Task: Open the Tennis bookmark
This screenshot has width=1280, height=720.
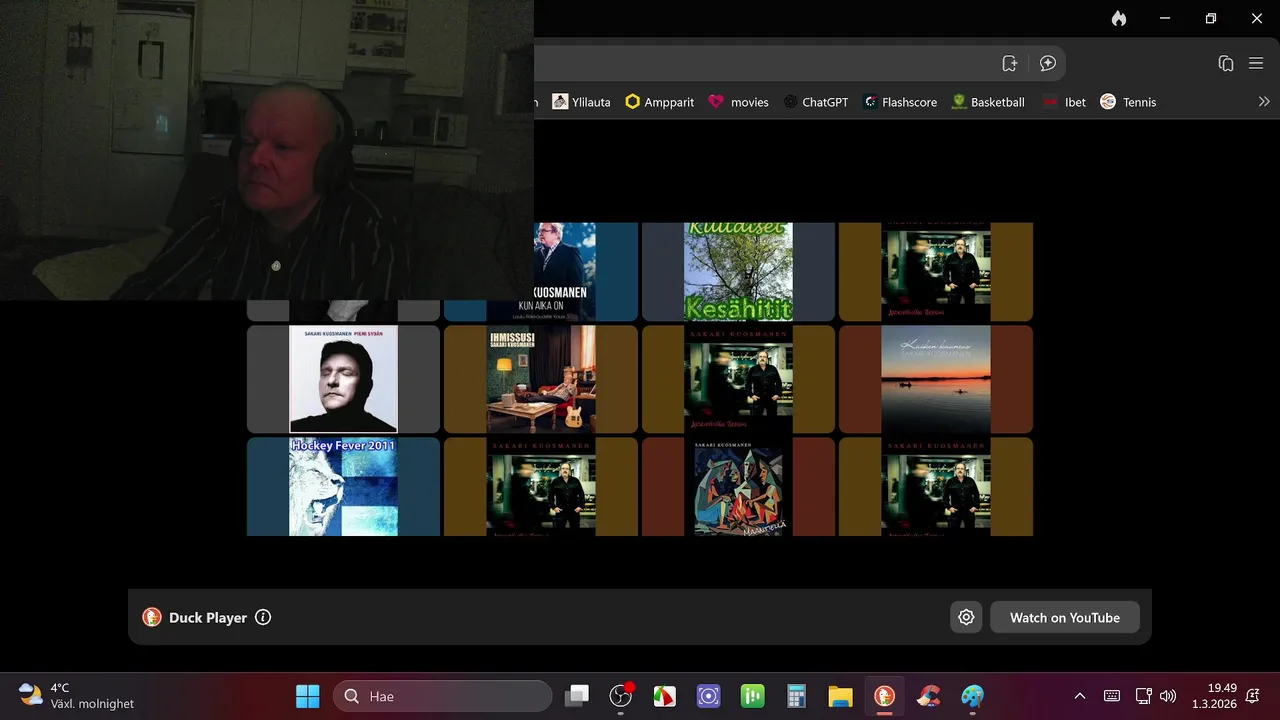Action: point(1128,102)
